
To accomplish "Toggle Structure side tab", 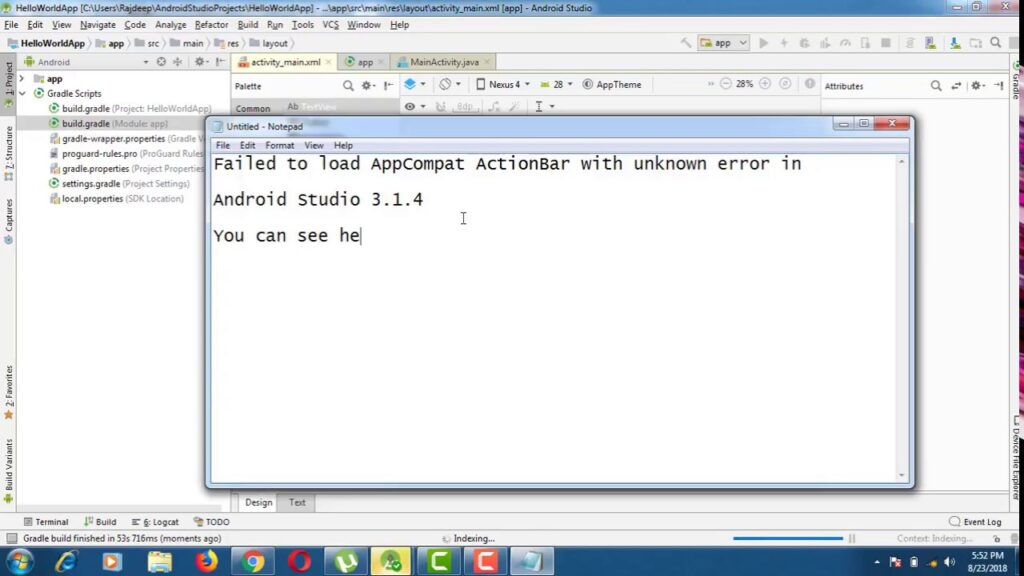I will (8, 153).
